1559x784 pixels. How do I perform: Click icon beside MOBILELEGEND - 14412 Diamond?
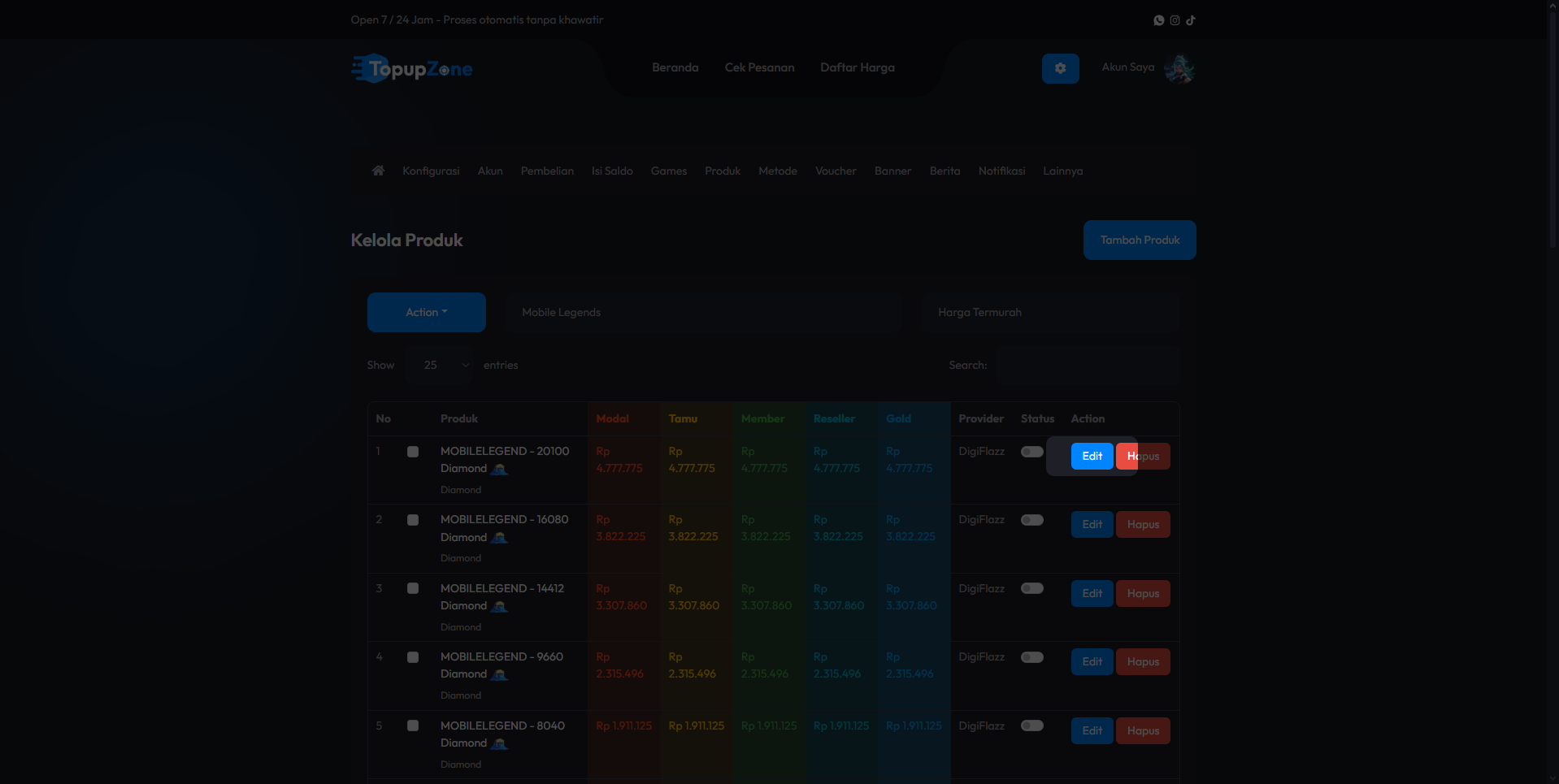click(500, 607)
